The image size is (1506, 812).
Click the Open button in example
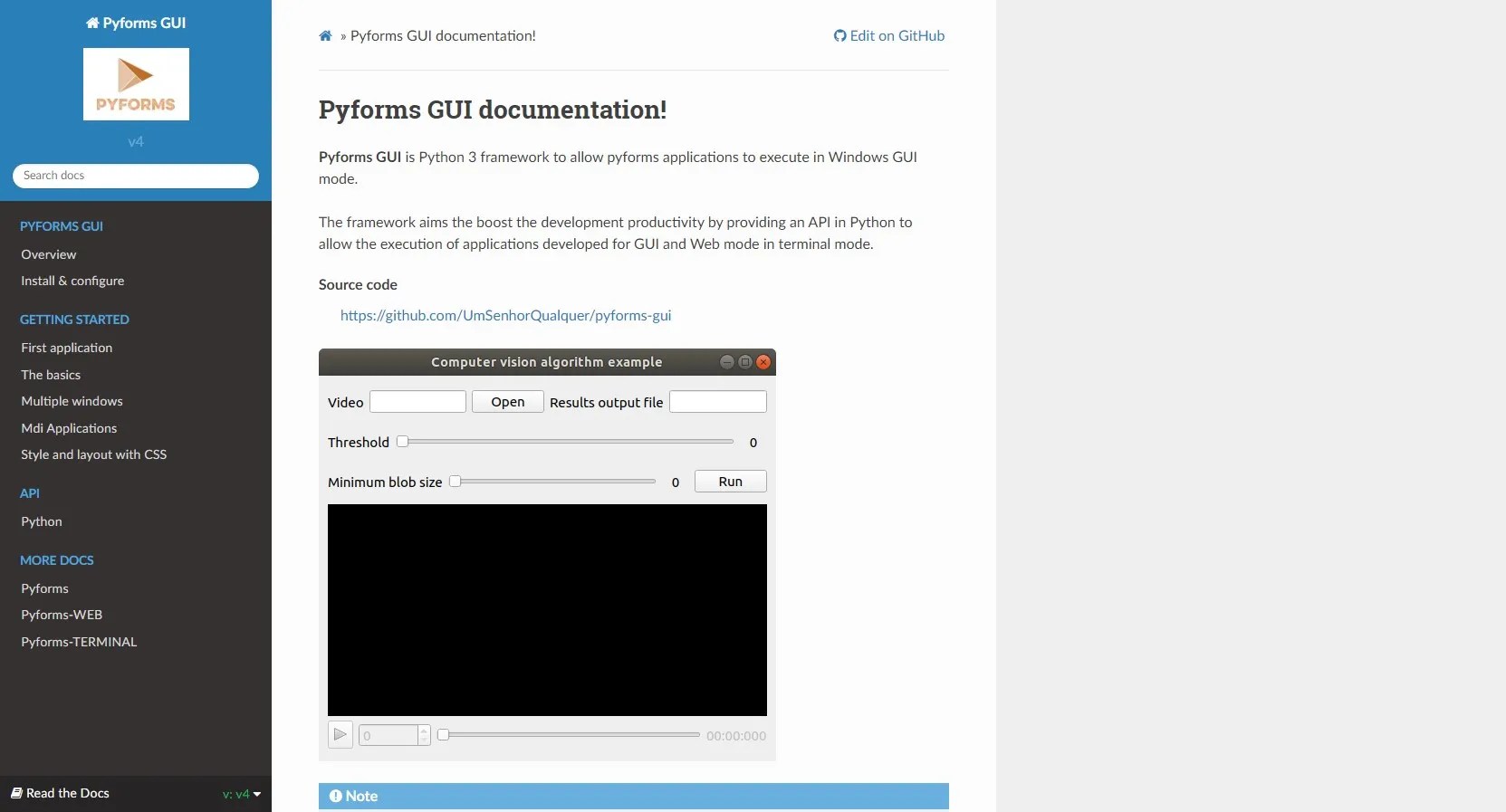pyautogui.click(x=508, y=402)
